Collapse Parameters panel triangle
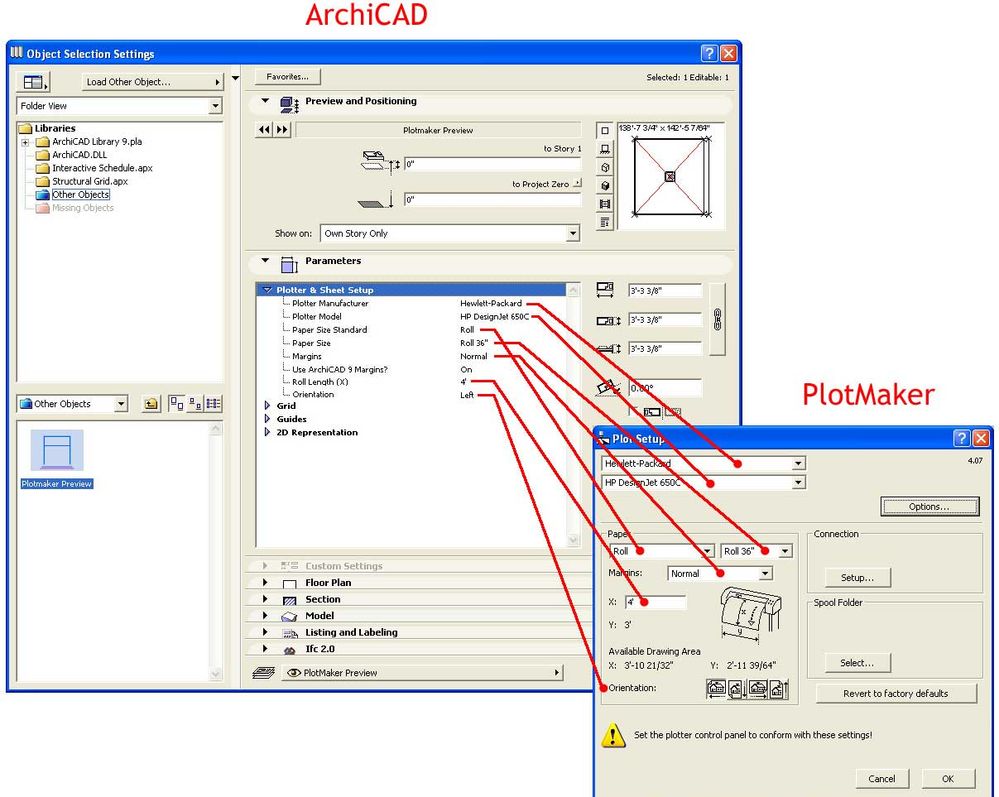This screenshot has height=797, width=999. point(266,261)
